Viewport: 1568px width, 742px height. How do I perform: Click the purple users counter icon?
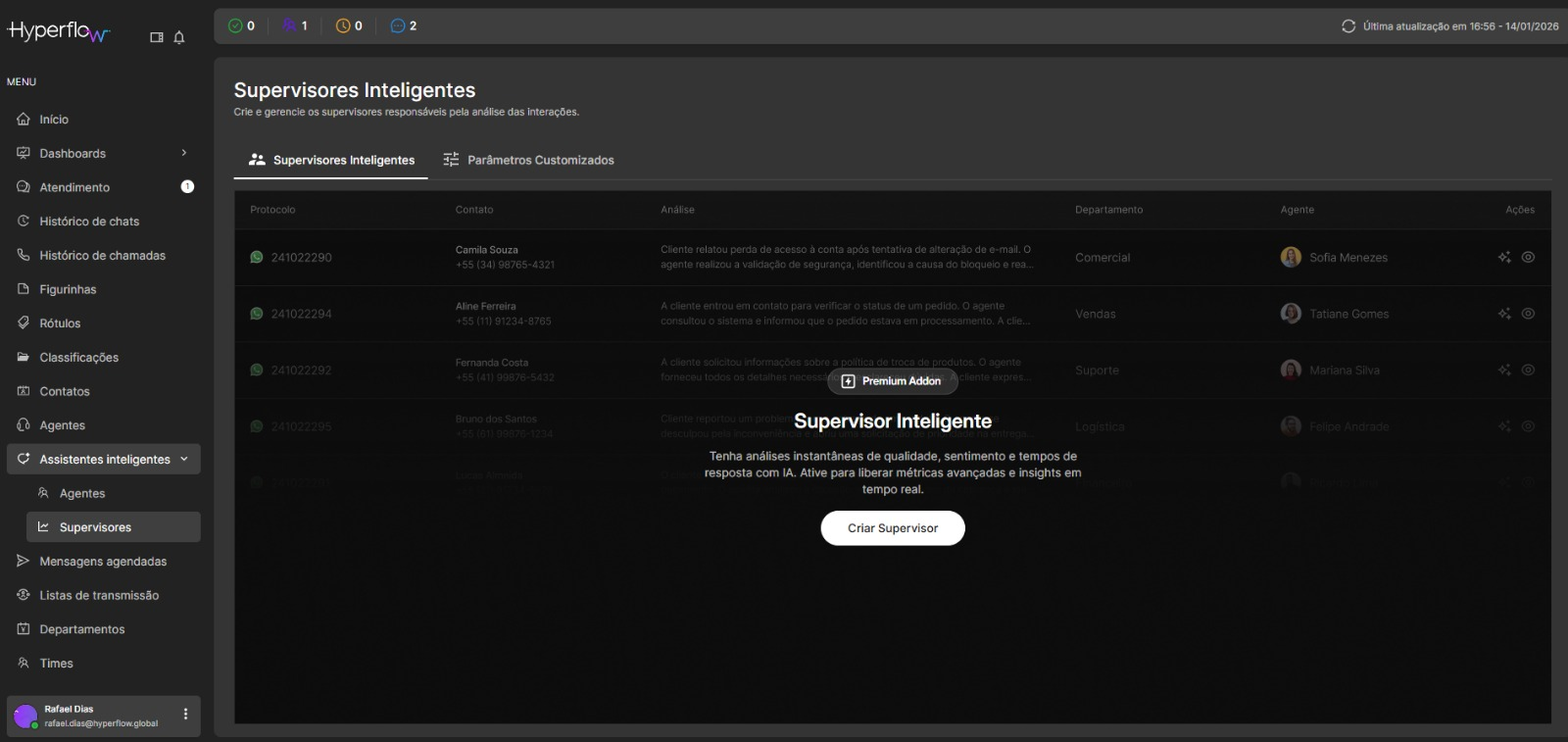[289, 25]
